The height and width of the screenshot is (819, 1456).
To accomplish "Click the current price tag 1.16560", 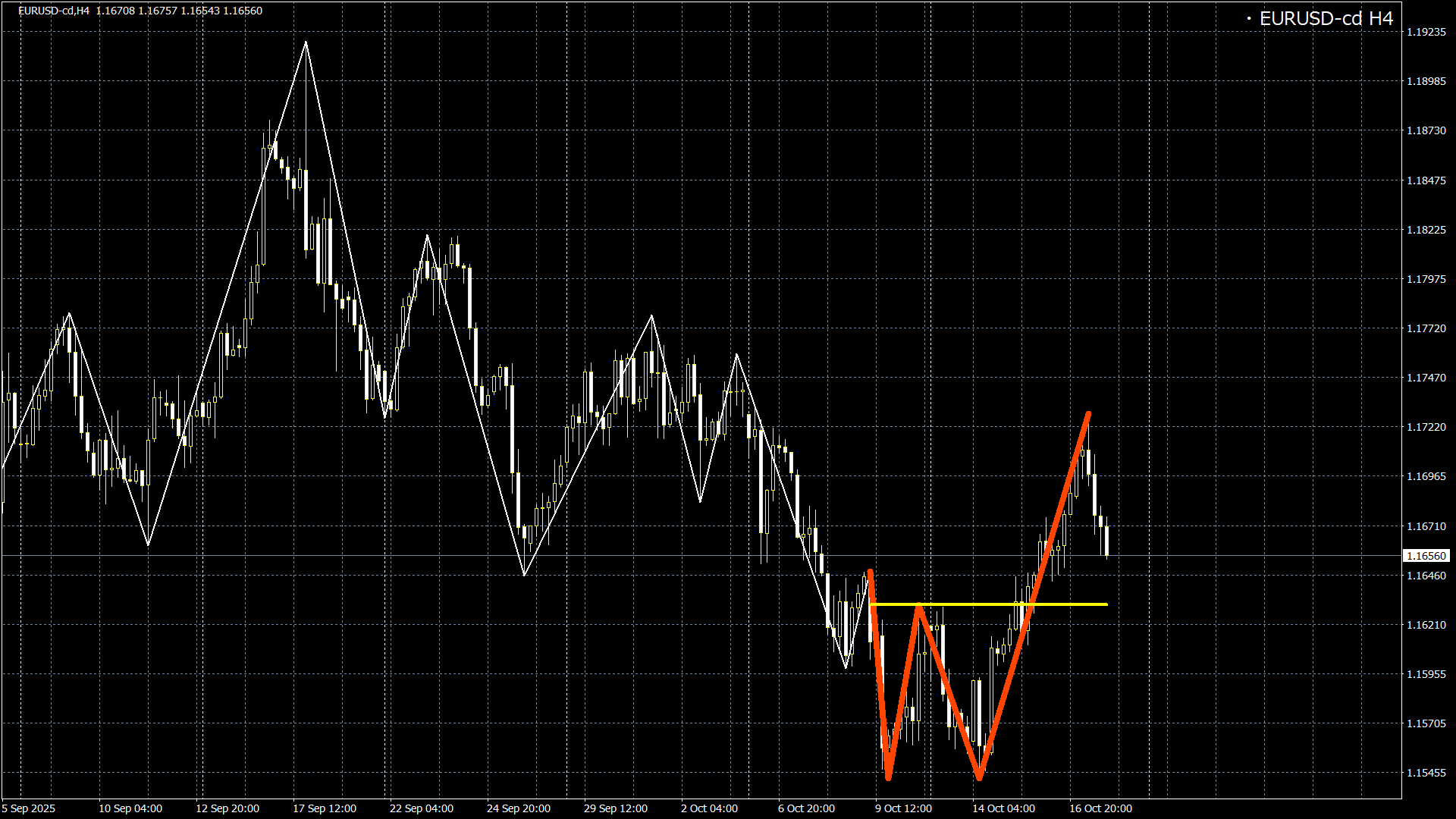I will pos(1426,556).
